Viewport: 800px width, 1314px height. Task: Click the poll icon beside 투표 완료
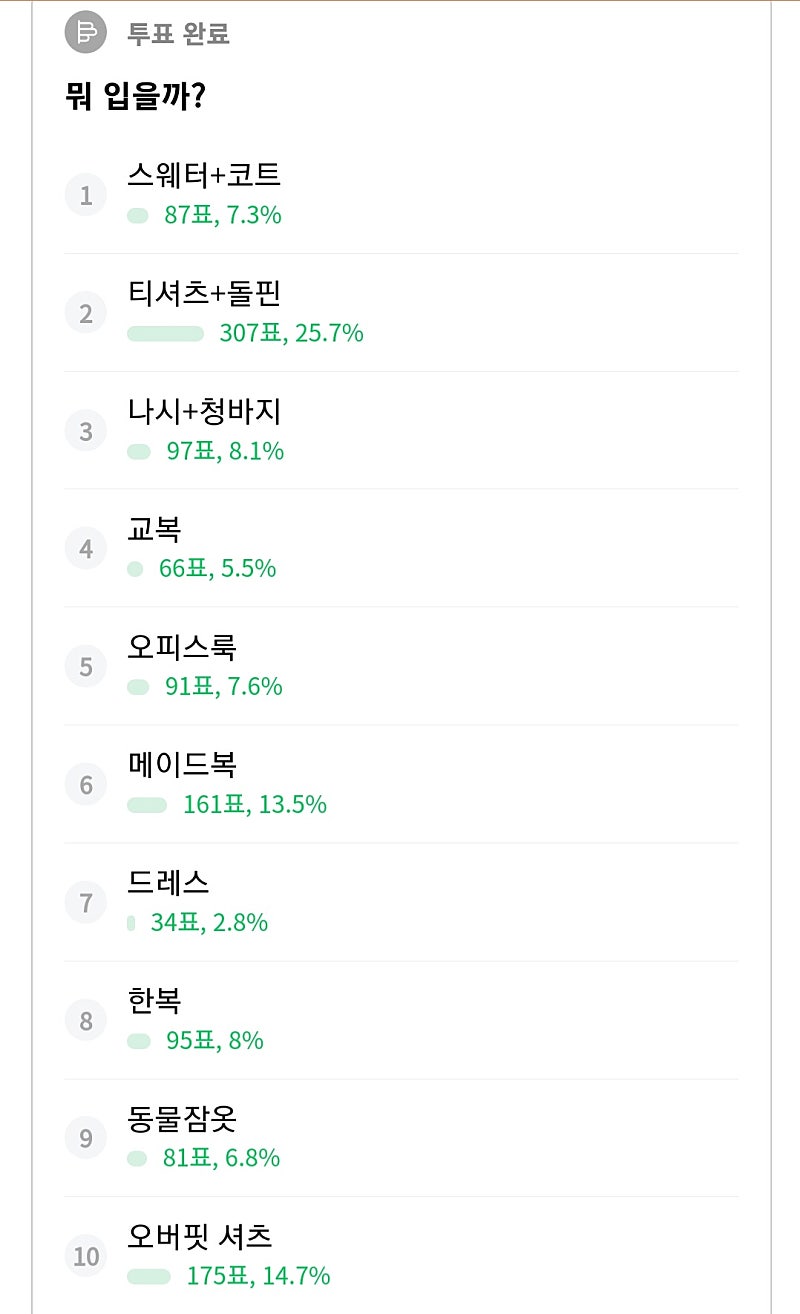pyautogui.click(x=85, y=33)
